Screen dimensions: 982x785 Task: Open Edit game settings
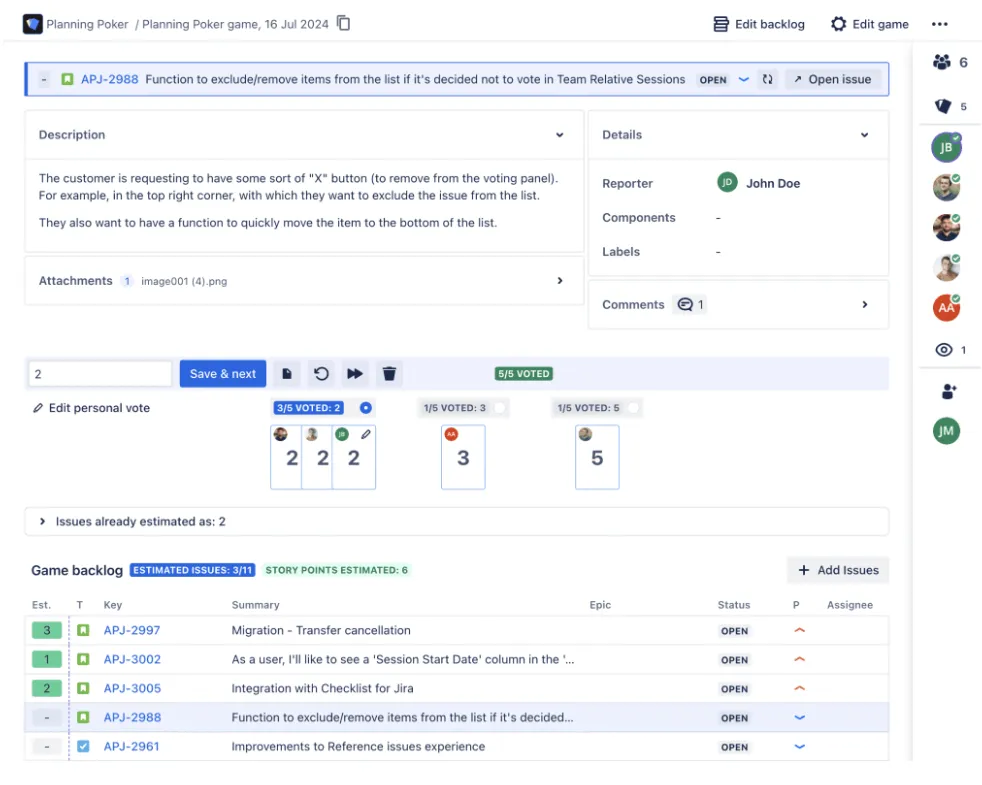pos(869,24)
